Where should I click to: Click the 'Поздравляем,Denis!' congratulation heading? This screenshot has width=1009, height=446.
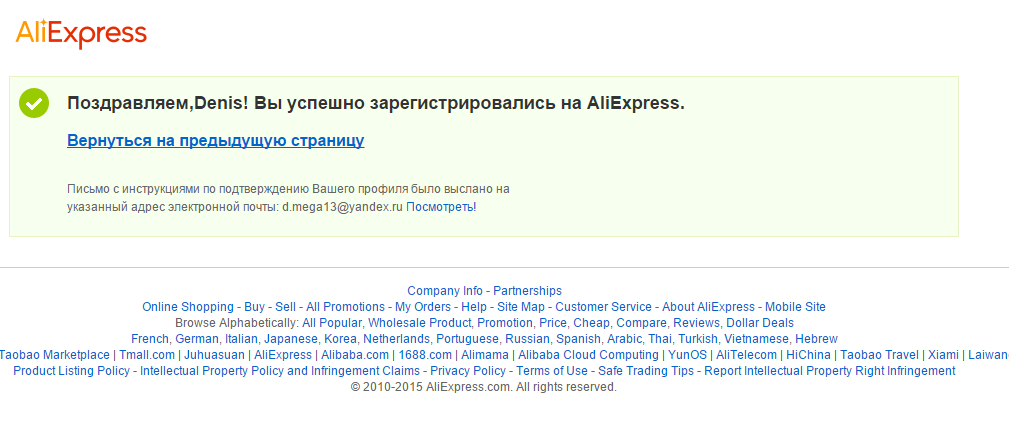pos(158,104)
